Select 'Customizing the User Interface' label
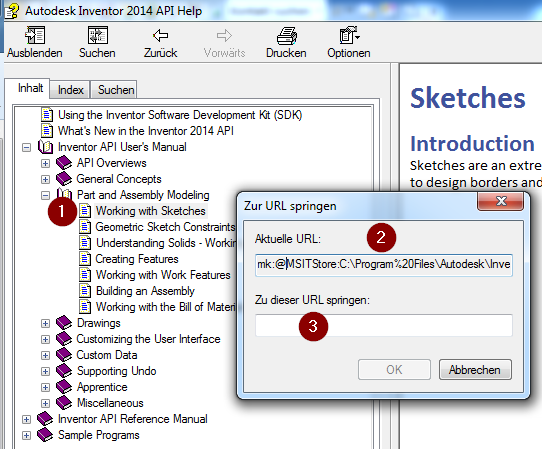The width and height of the screenshot is (542, 449). (148, 339)
